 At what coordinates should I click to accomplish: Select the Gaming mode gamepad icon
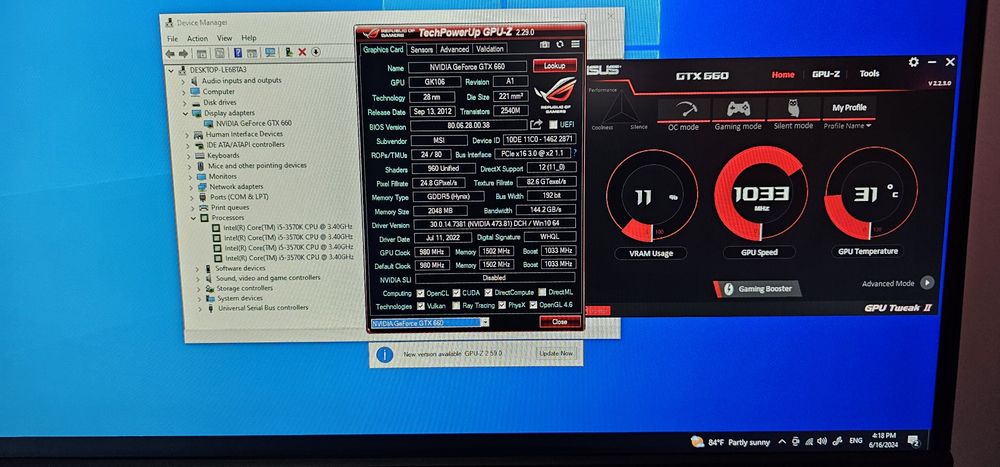[x=738, y=108]
